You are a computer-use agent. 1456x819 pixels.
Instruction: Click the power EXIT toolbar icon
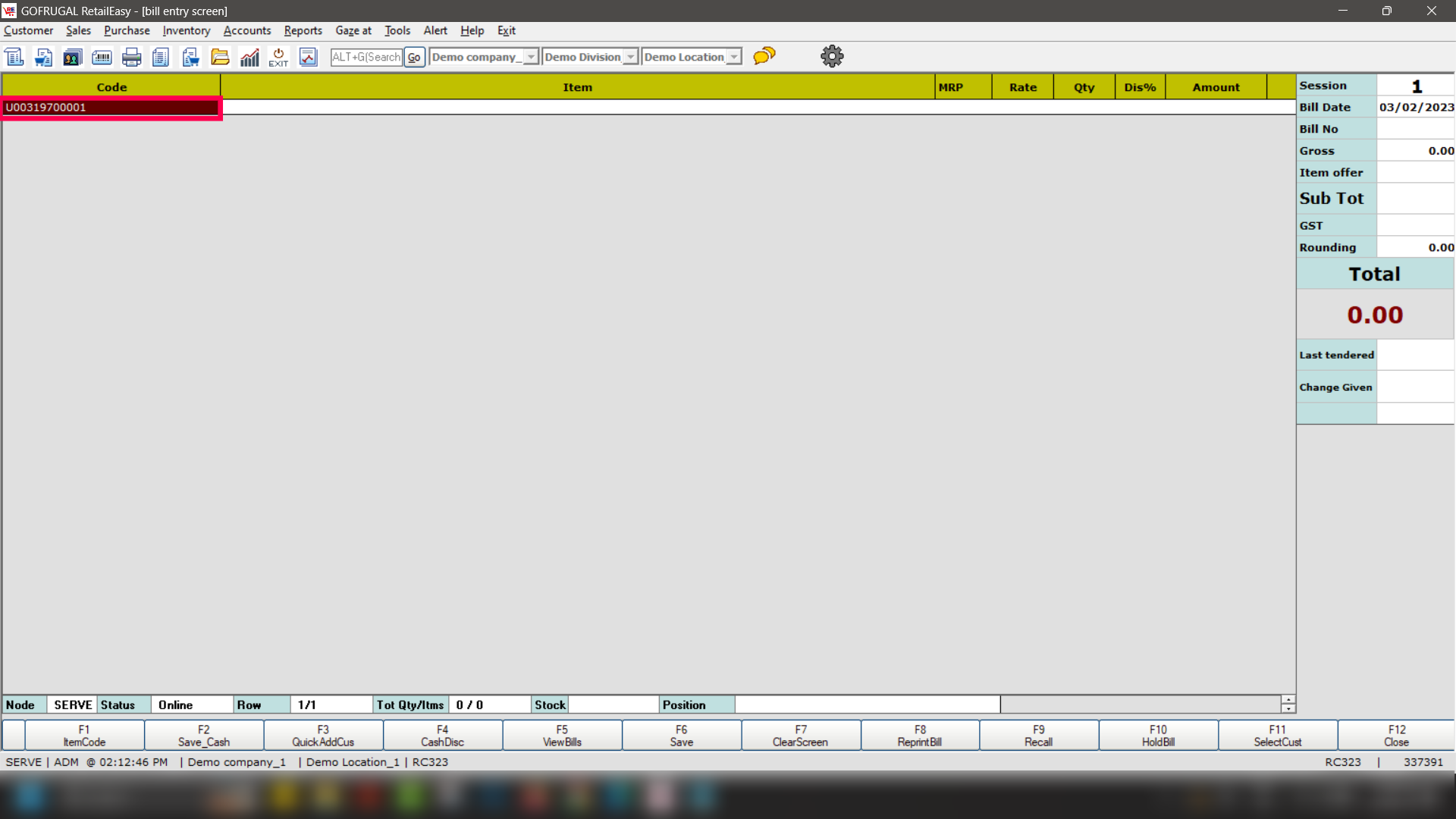[278, 57]
